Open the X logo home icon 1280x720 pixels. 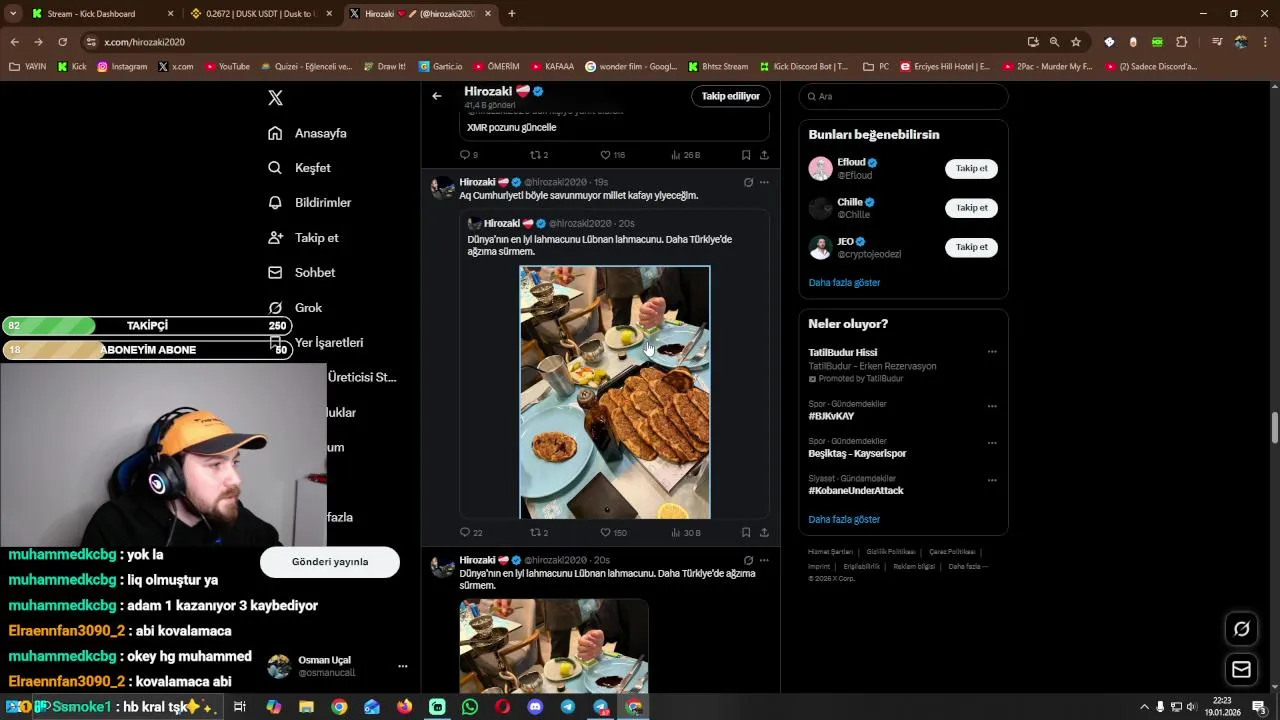click(x=275, y=97)
